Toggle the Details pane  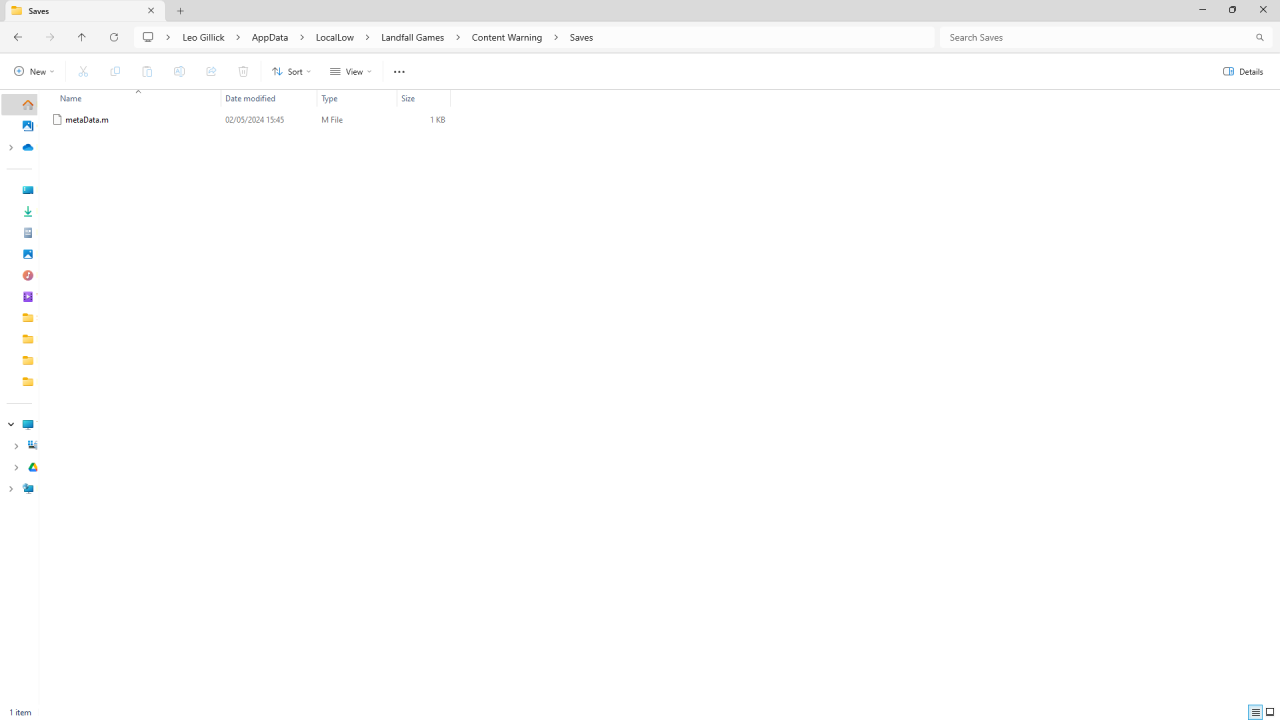[1243, 72]
